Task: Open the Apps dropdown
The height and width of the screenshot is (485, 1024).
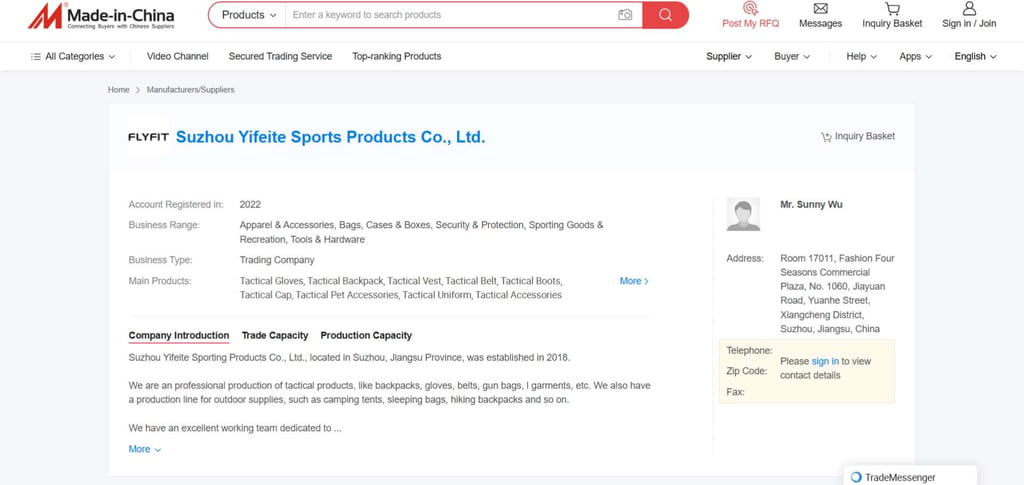Action: [916, 57]
